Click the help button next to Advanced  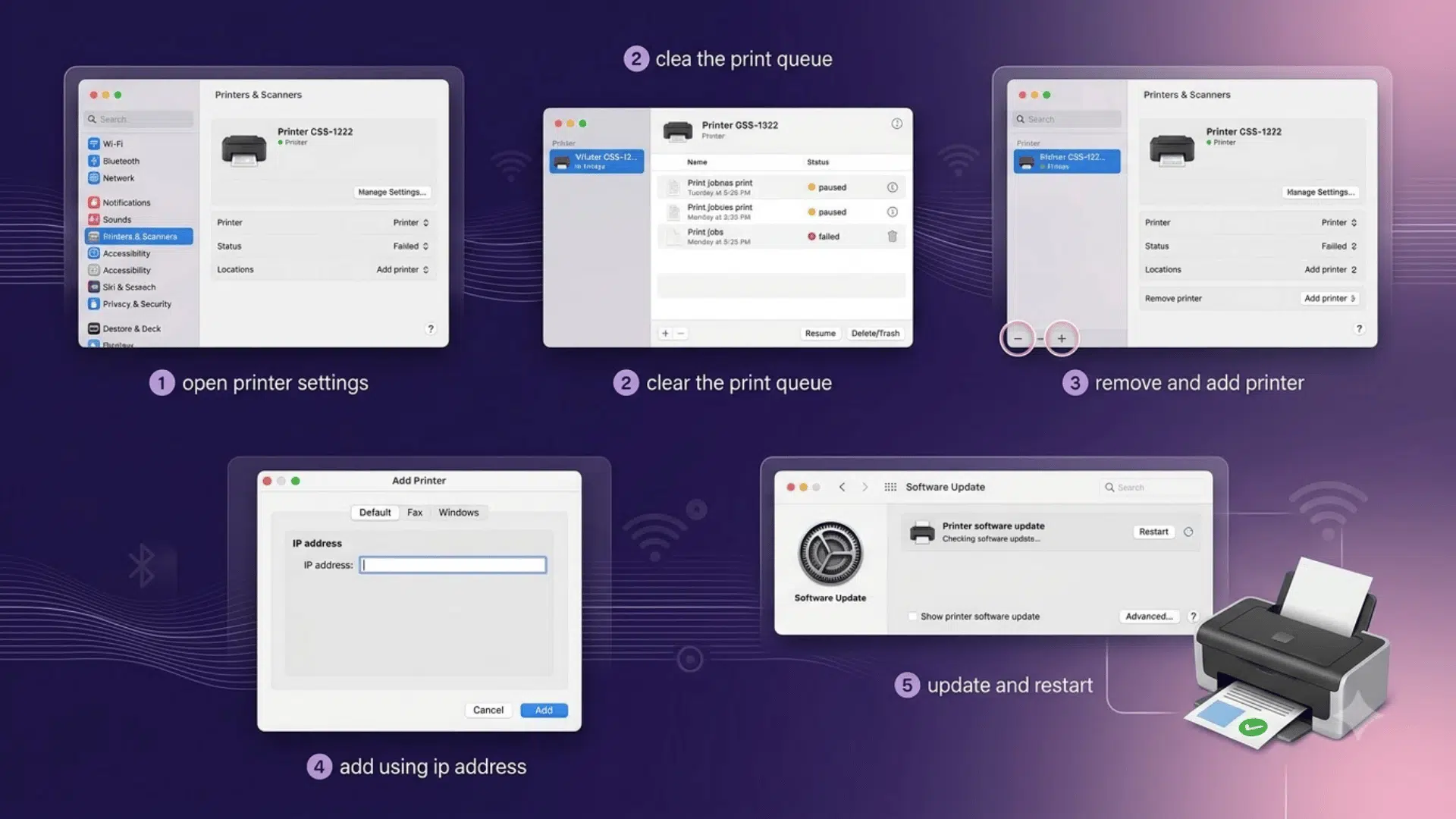[x=1193, y=617]
